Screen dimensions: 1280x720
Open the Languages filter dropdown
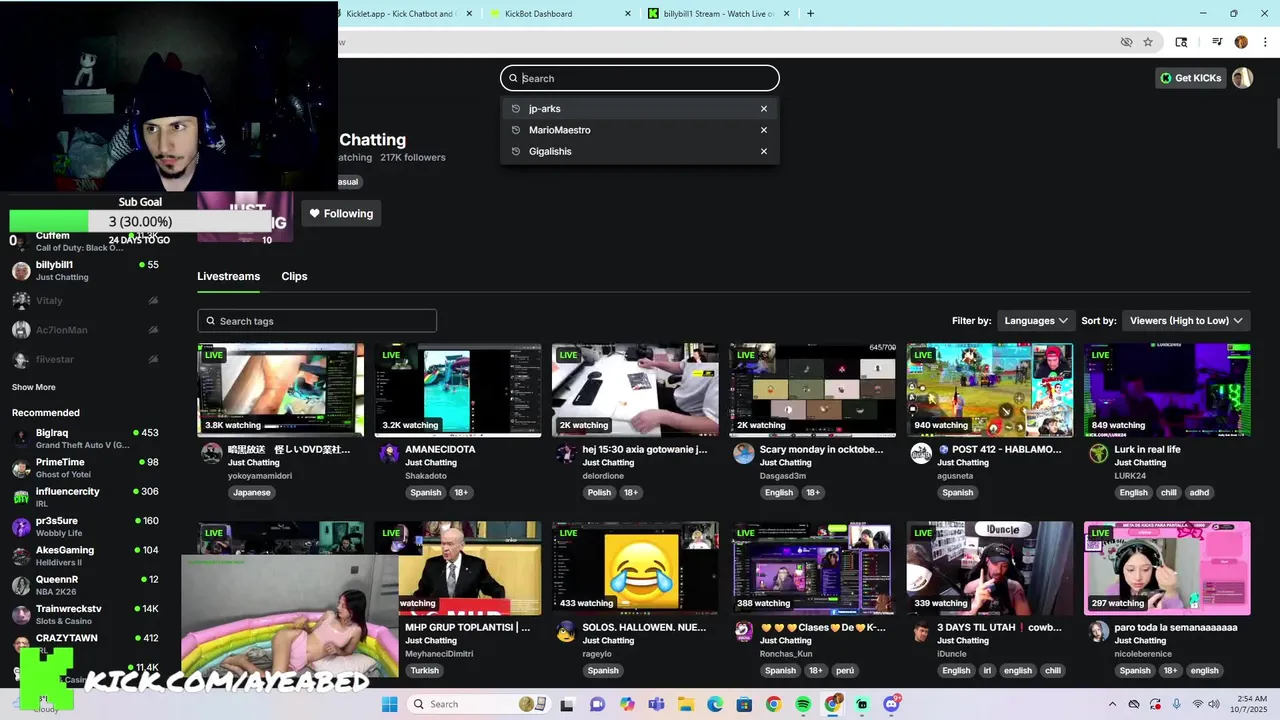point(1036,321)
